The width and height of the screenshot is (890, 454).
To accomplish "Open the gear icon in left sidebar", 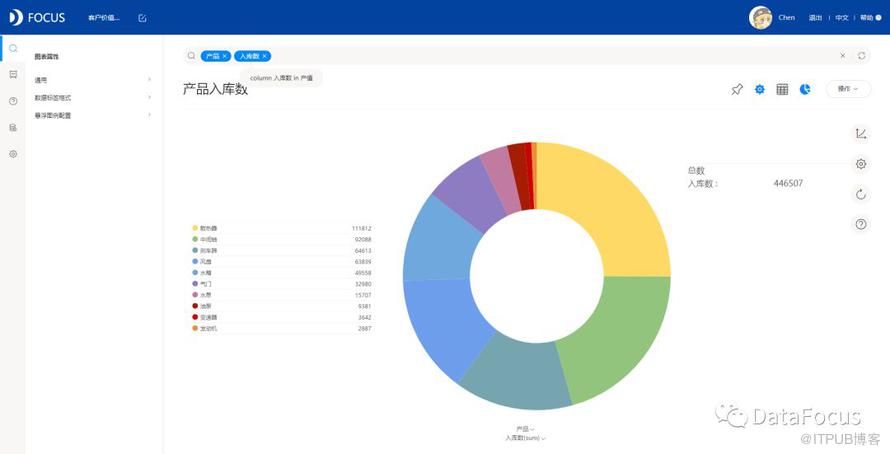I will tap(13, 154).
